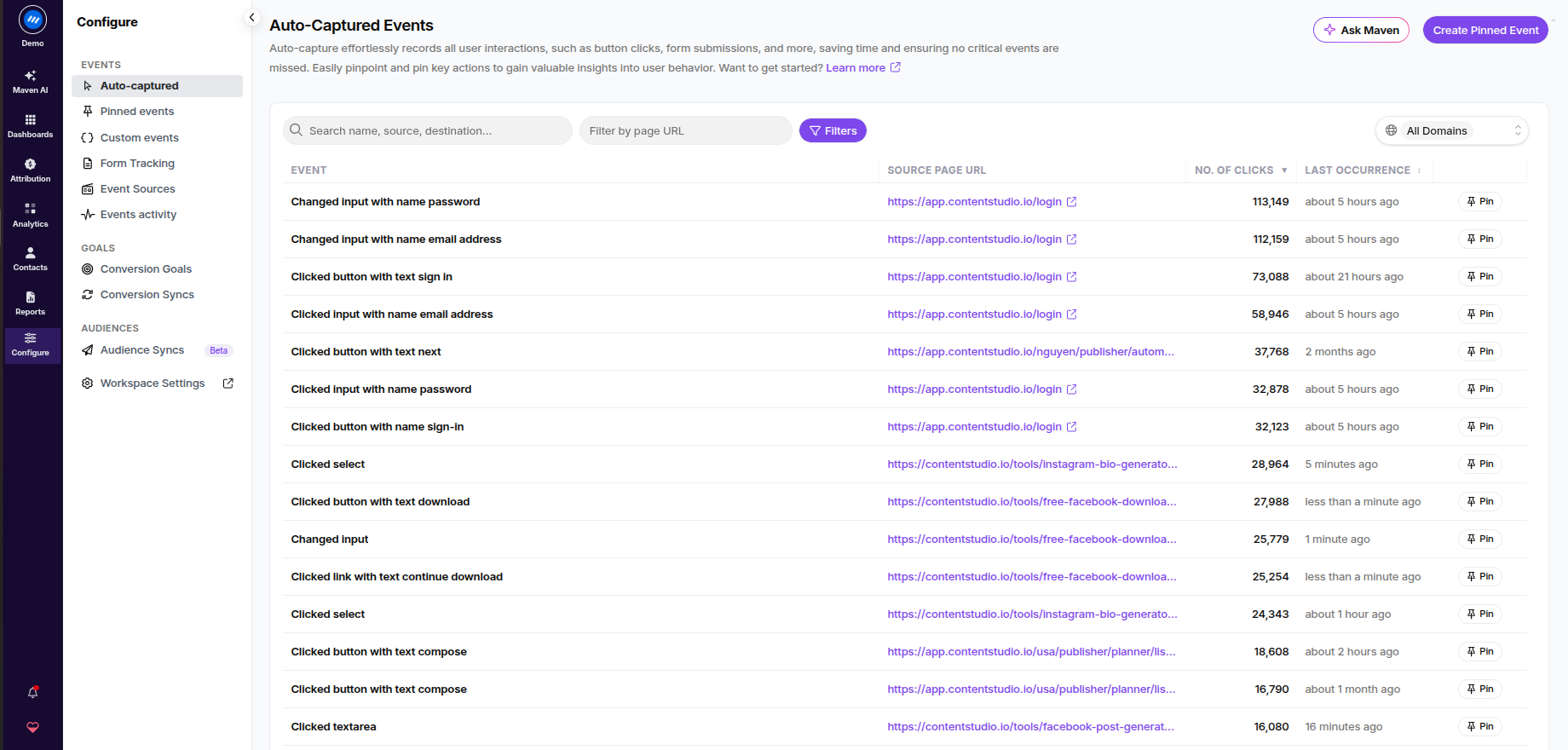
Task: Click 'Changed input' event name
Action: pyautogui.click(x=330, y=539)
